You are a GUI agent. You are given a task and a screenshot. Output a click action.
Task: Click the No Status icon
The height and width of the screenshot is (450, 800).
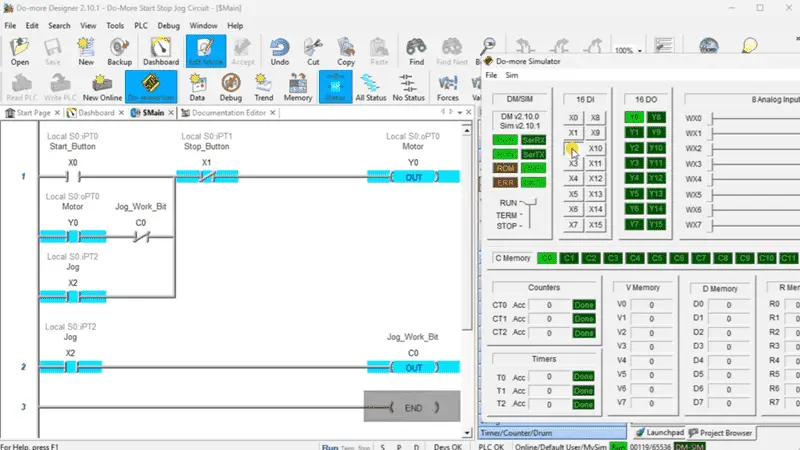(408, 87)
